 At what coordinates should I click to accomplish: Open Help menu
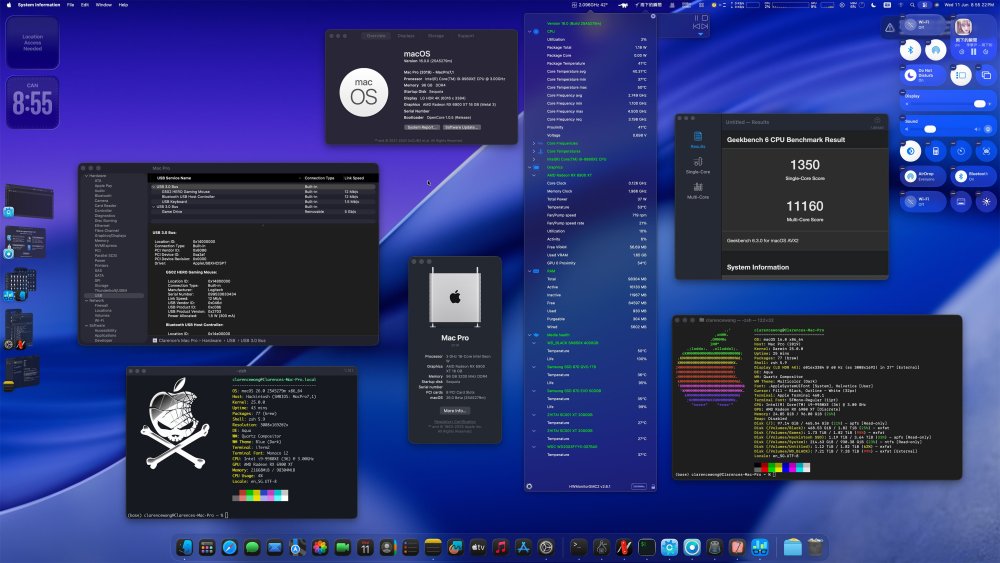[123, 4]
